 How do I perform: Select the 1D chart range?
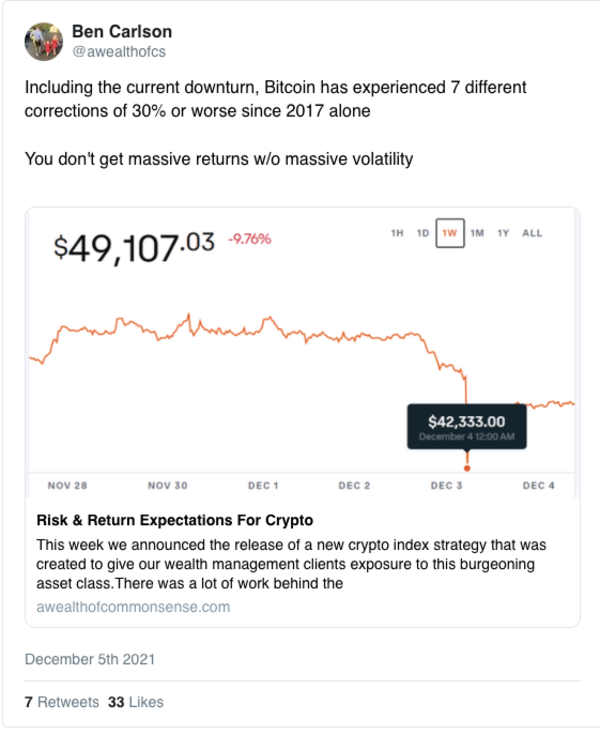click(x=423, y=233)
